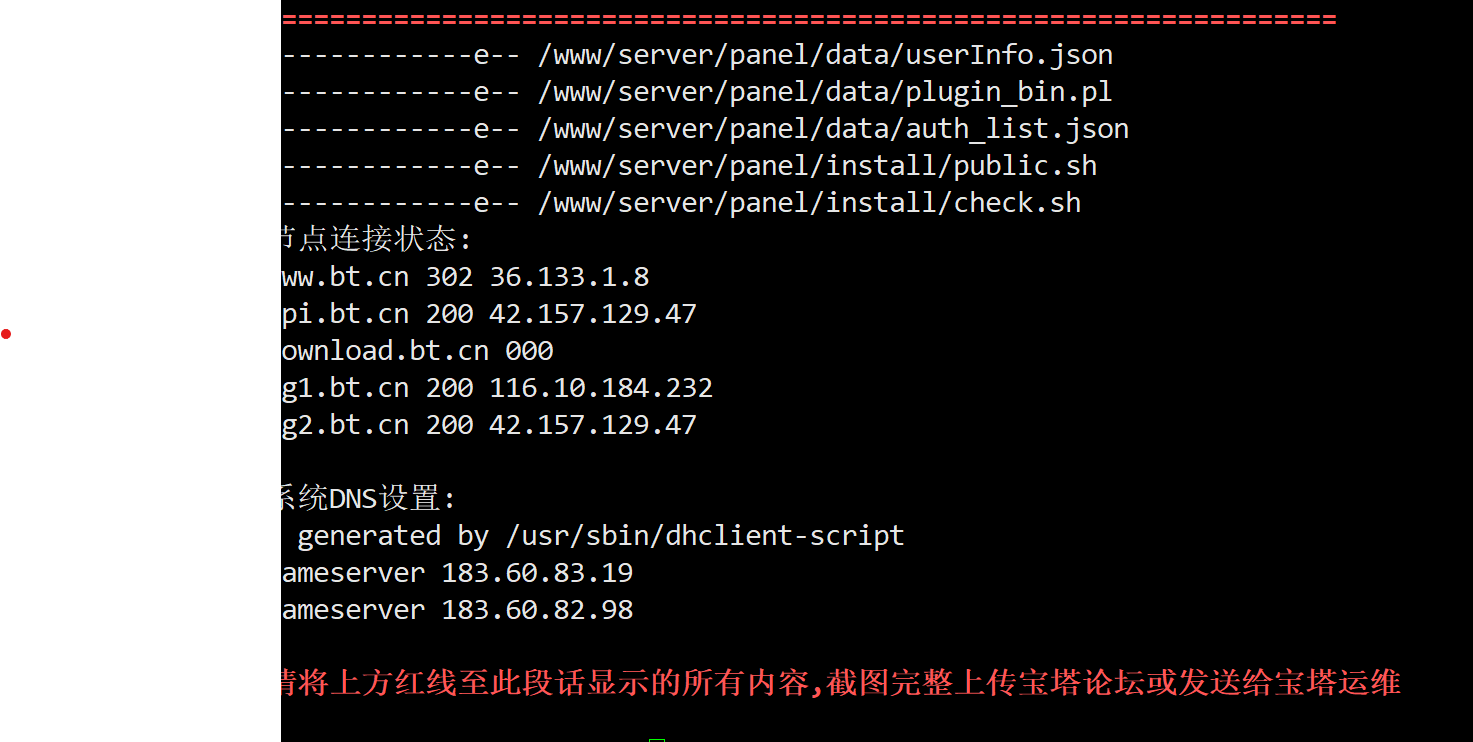
Task: Click the /usr/sbin/dhclient-script path
Action: tap(705, 536)
